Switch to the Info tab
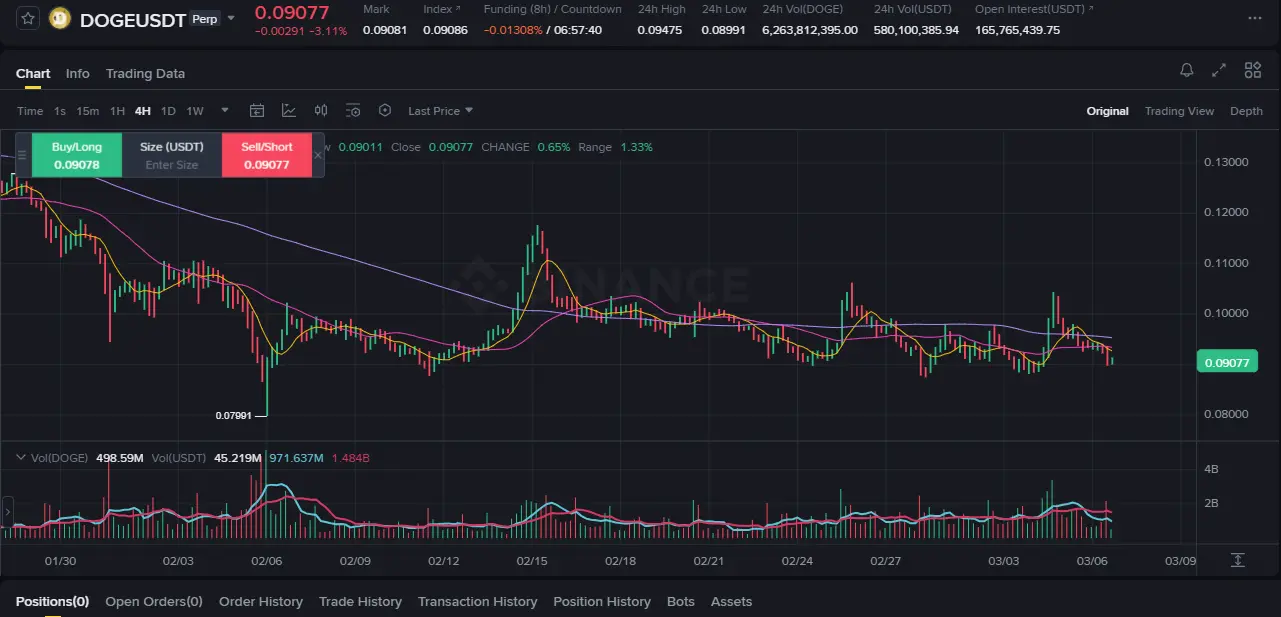1281x617 pixels. 78,73
